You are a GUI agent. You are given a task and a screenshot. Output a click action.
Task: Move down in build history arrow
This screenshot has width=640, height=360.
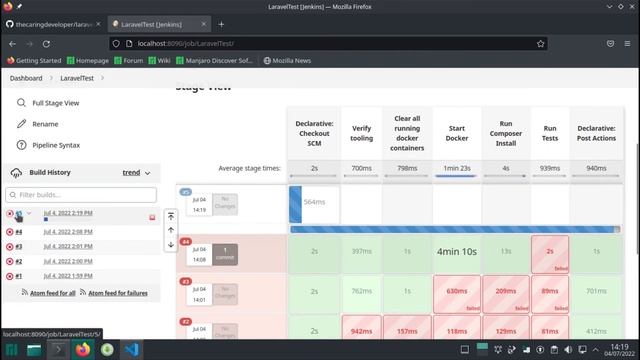[171, 245]
